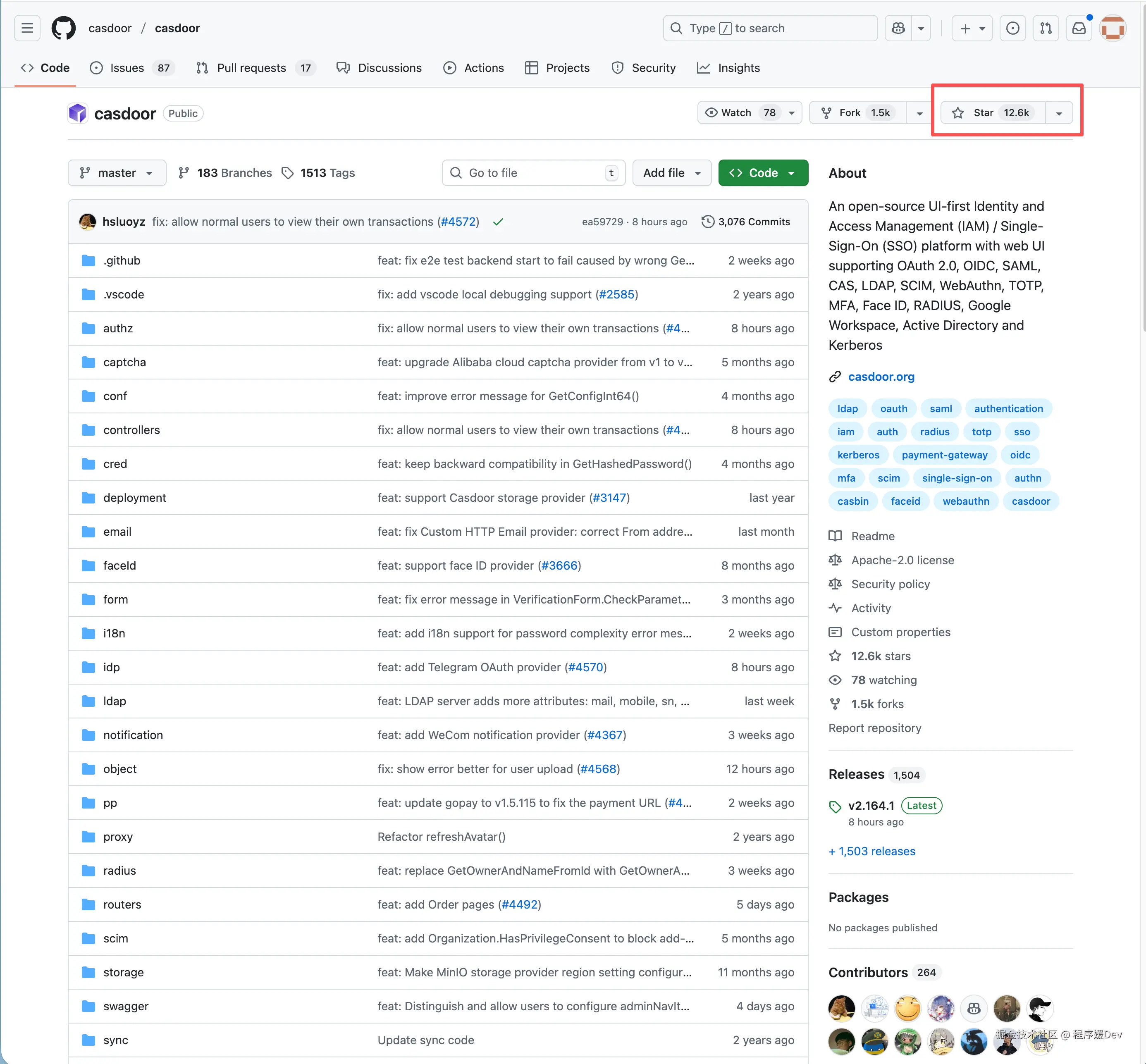
Task: Open the authz folder
Action: (x=118, y=328)
